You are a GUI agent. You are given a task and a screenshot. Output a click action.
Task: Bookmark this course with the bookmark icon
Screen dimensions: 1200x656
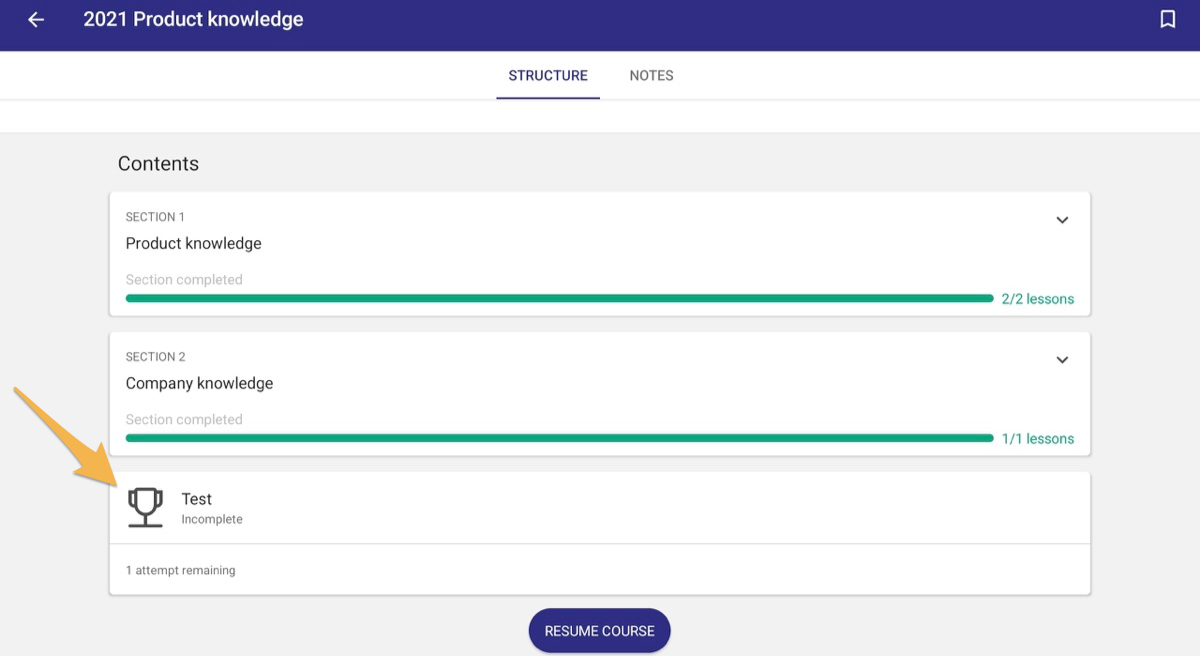click(1167, 19)
